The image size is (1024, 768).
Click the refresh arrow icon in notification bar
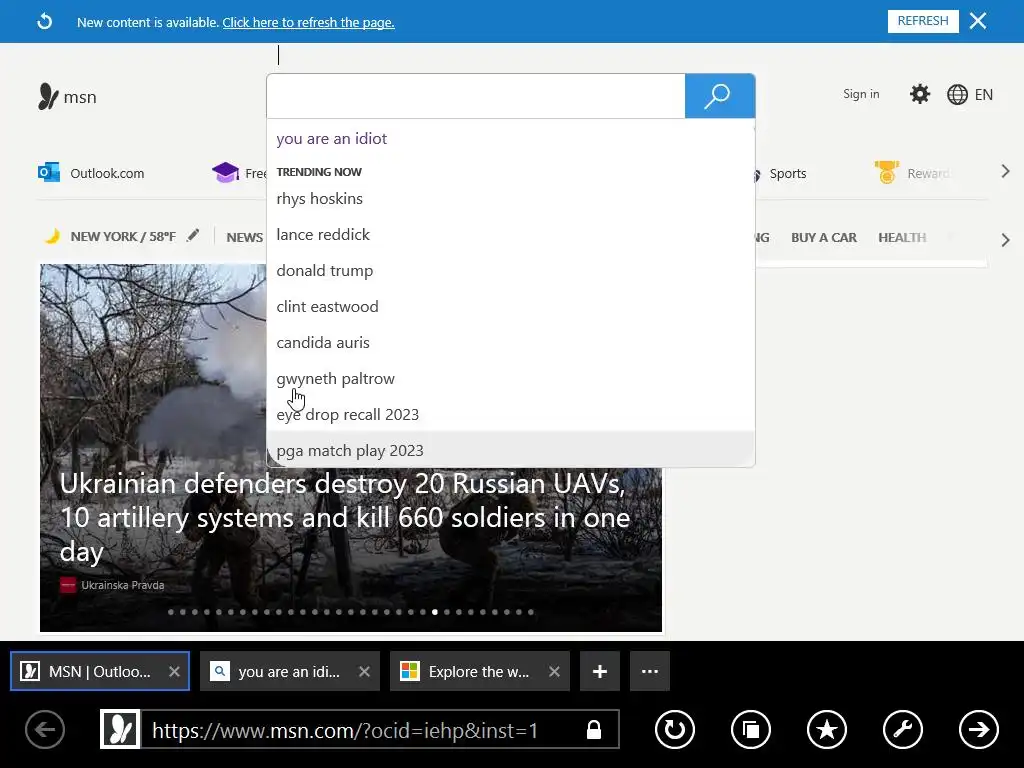[44, 22]
